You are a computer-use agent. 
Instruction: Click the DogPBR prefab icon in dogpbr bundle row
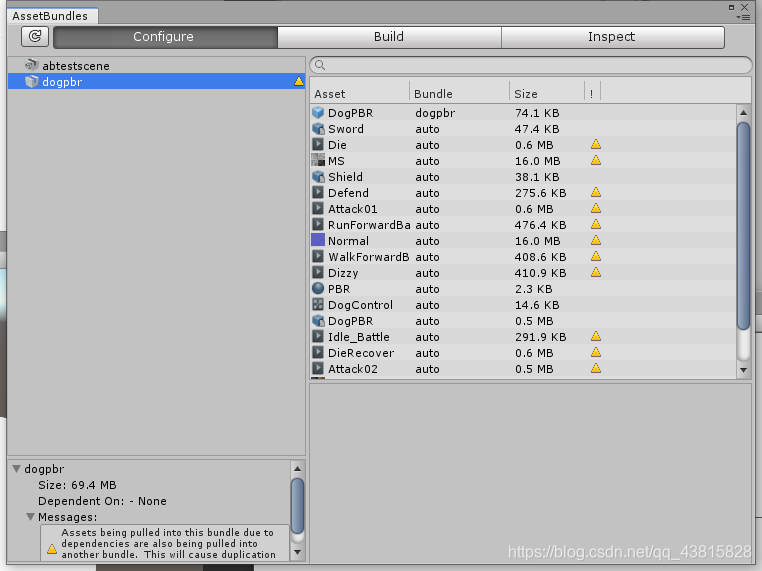click(318, 113)
